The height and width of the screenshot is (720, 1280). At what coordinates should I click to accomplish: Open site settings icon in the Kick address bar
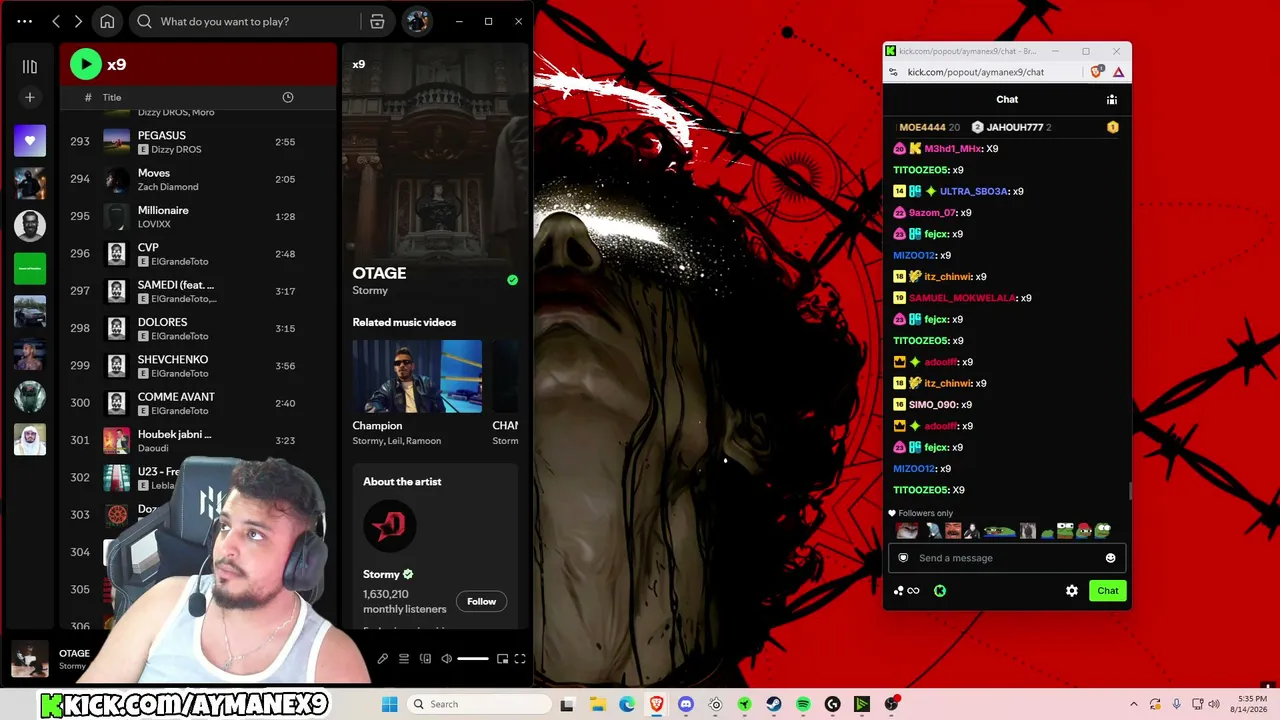[893, 72]
